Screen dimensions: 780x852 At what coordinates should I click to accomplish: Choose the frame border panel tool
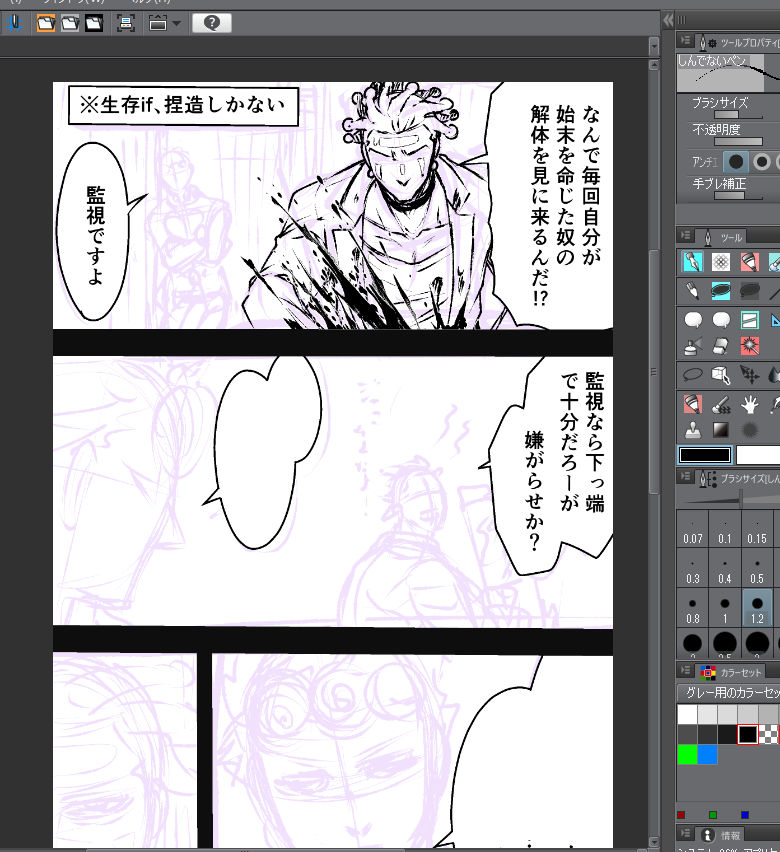[x=750, y=320]
